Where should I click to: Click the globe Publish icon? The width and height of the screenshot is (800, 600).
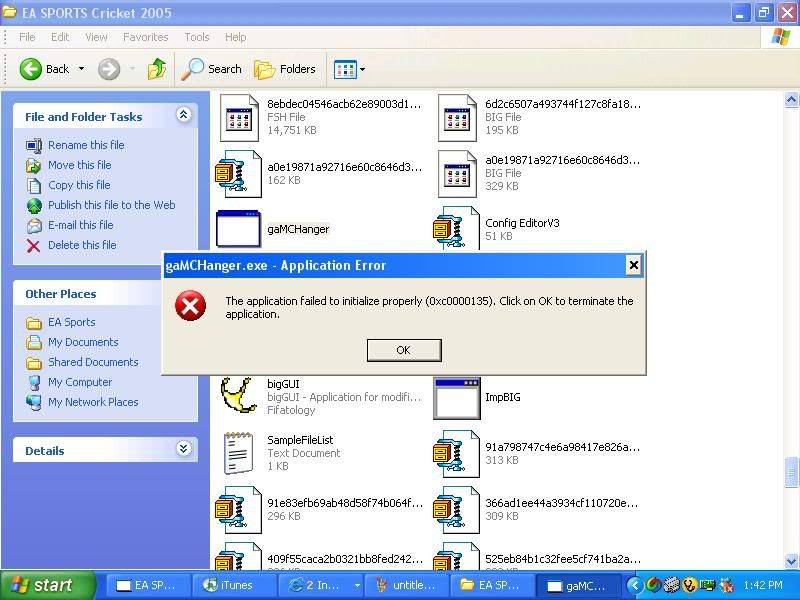pos(34,206)
